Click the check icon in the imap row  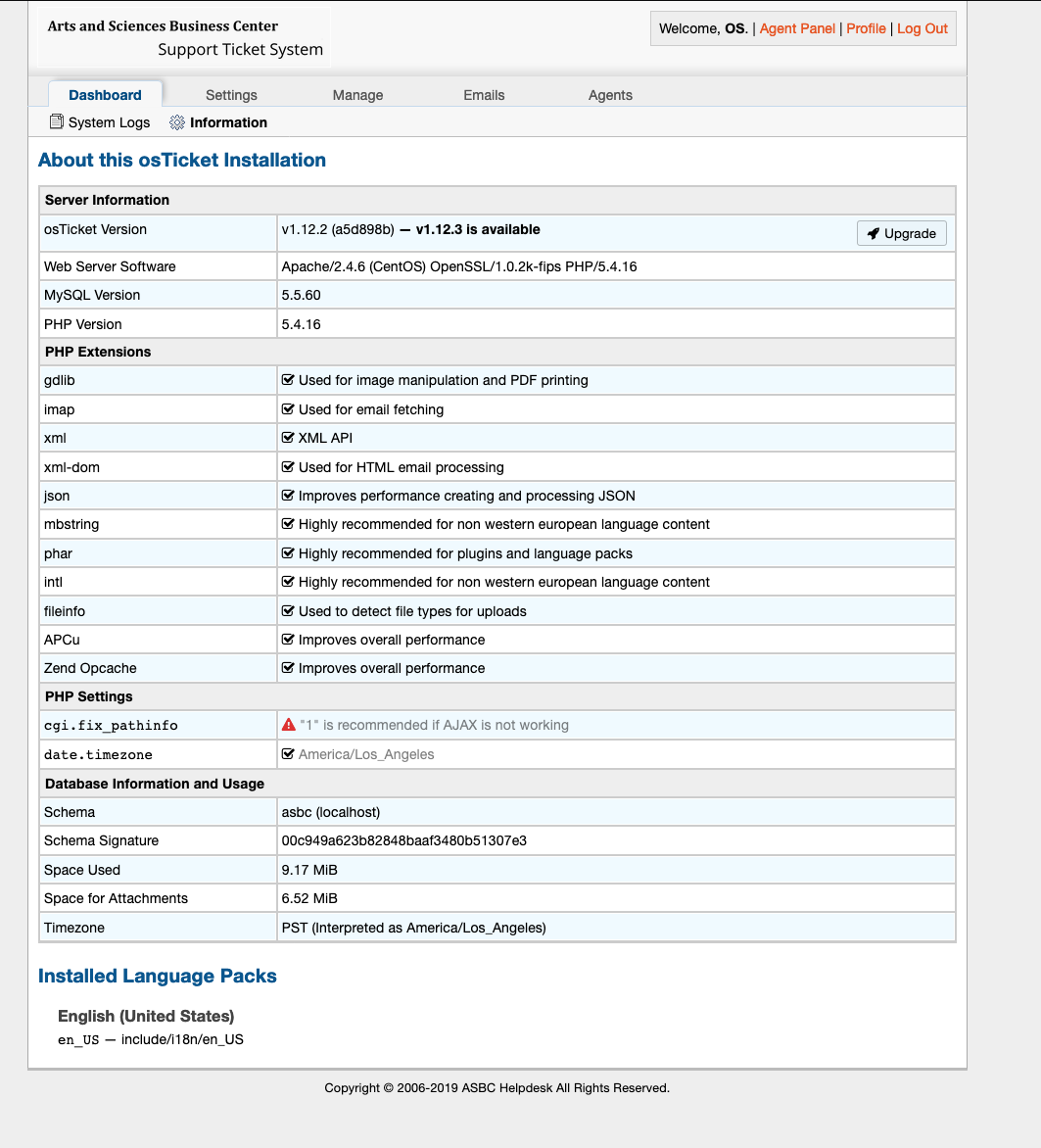[289, 409]
